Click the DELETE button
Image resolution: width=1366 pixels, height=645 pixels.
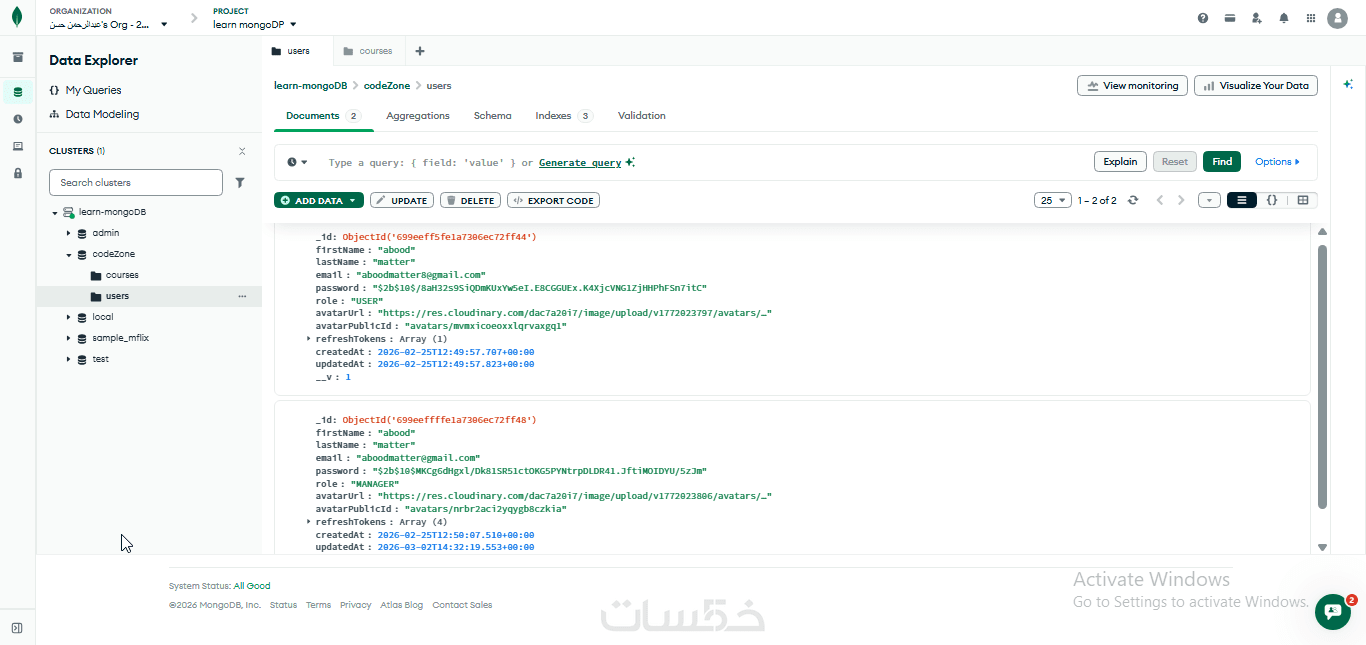click(x=470, y=200)
